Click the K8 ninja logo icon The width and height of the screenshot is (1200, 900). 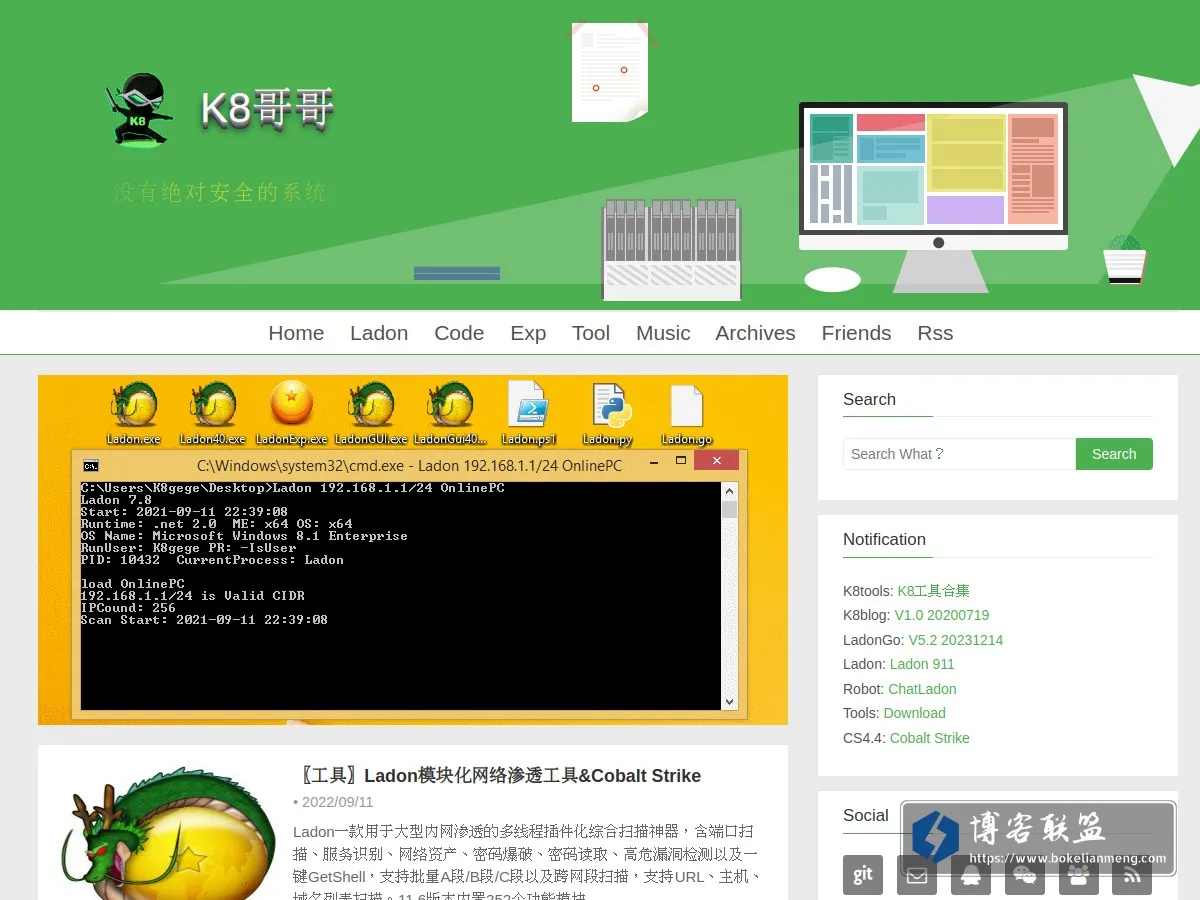point(140,110)
